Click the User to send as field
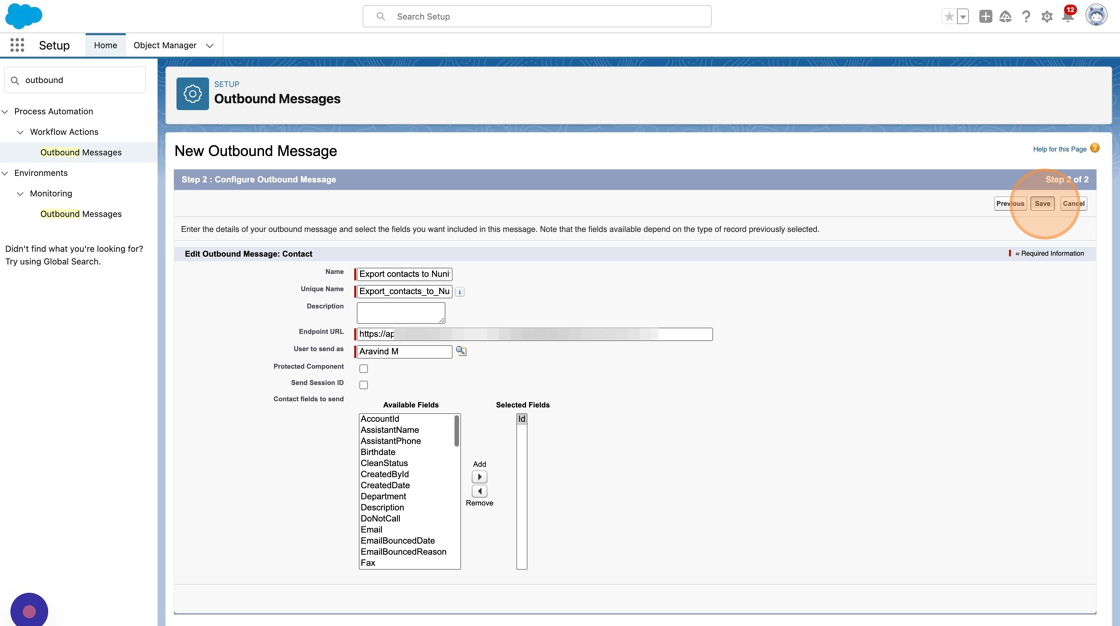1120x626 pixels. (404, 352)
